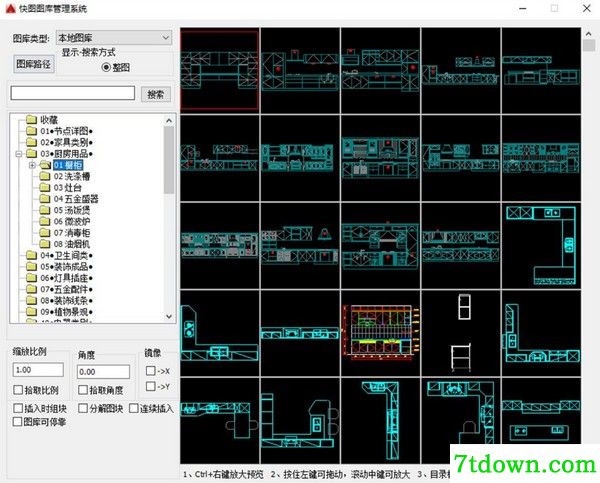Click the folder tree scrollbar thumb
600x483 pixels.
click(169, 160)
